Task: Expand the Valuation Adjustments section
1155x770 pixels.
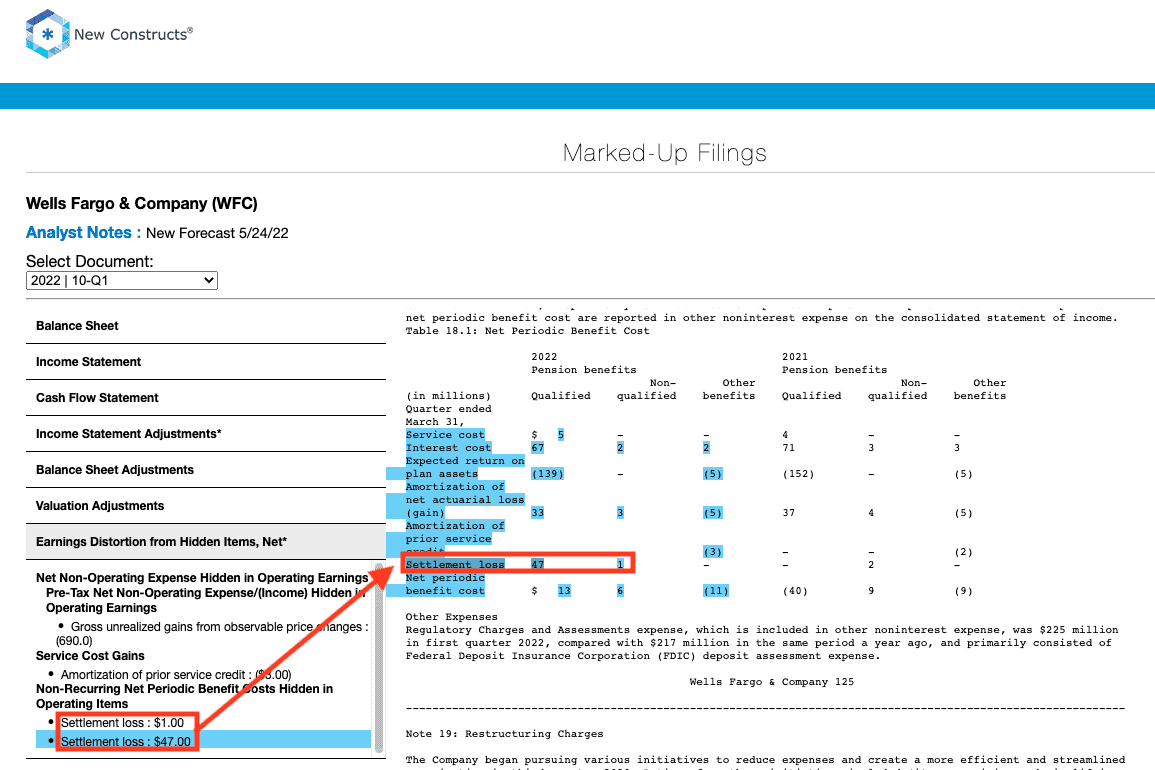Action: coord(206,506)
